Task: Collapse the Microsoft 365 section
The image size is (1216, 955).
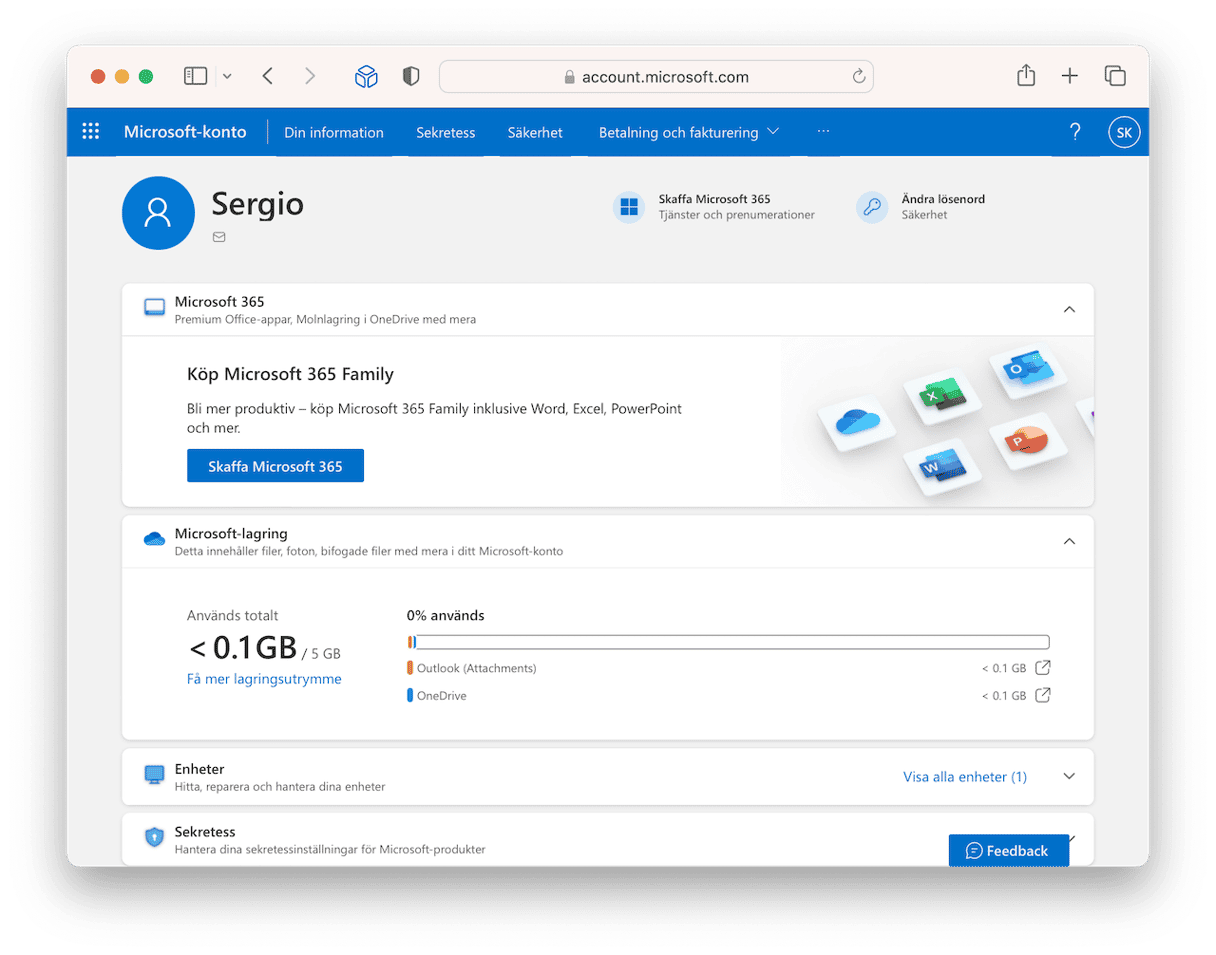Action: 1069,310
